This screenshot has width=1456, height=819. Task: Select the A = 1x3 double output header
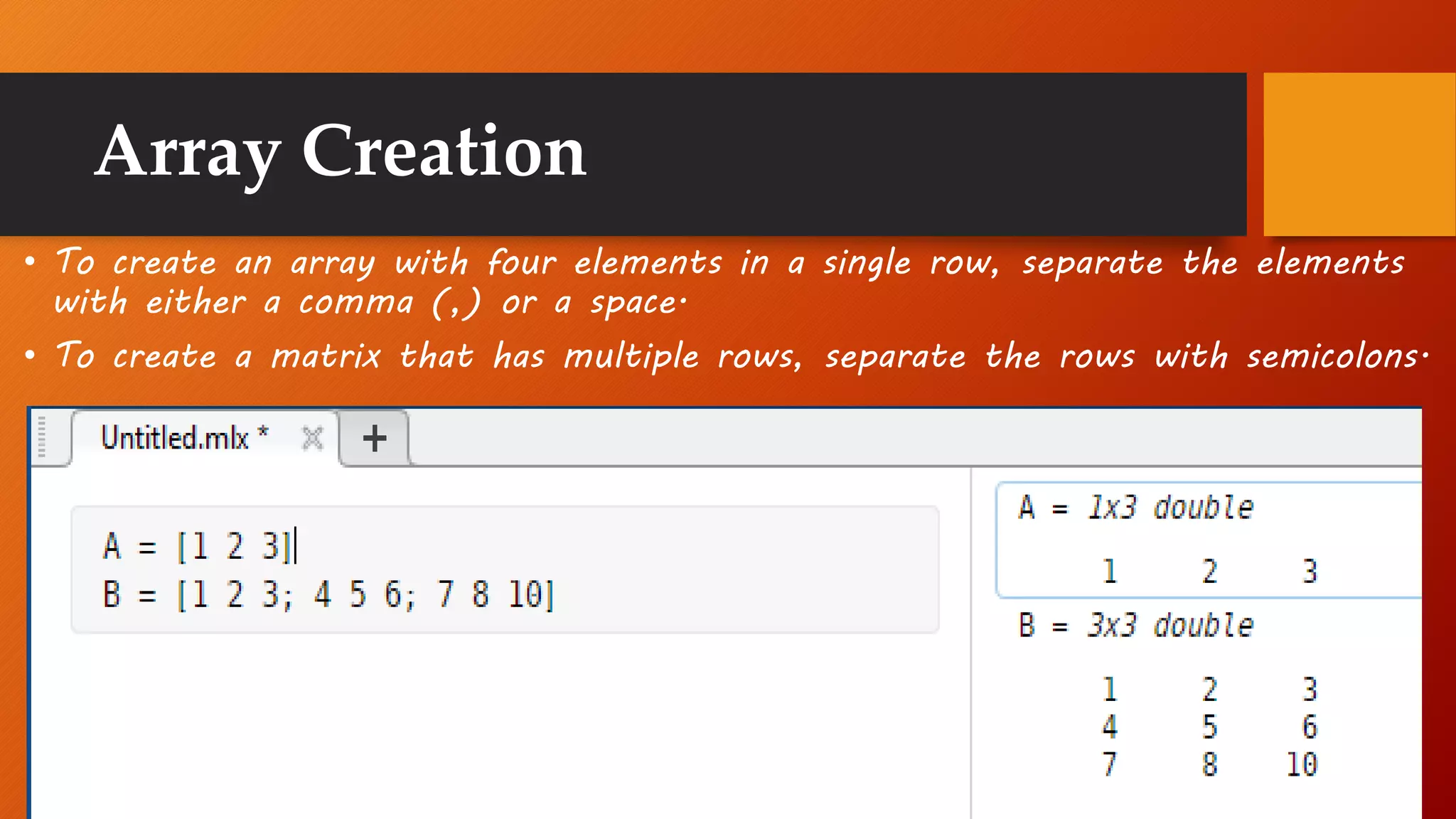(1135, 508)
